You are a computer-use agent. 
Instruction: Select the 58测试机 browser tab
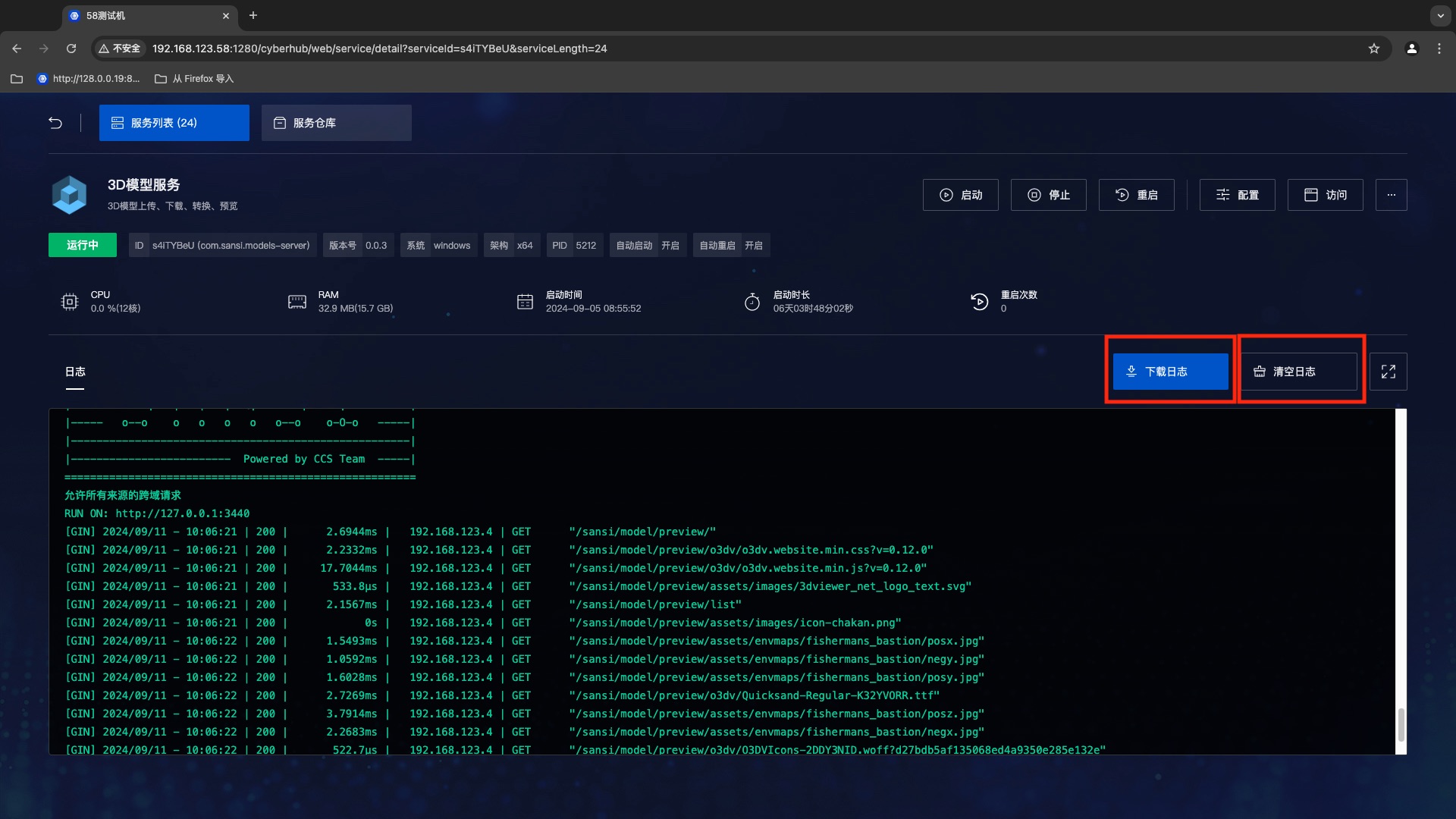click(x=149, y=16)
